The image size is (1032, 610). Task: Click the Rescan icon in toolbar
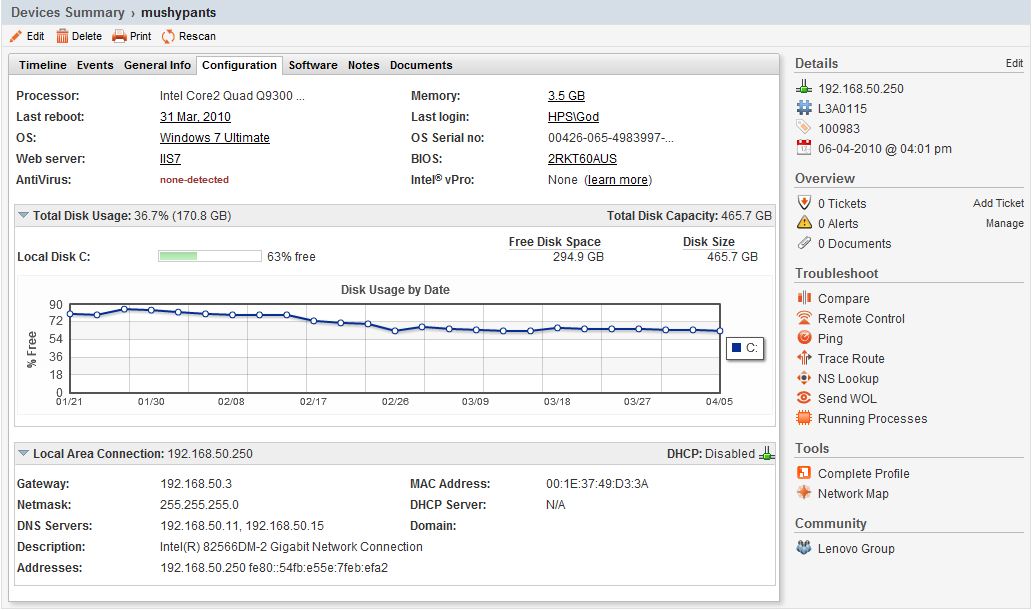168,36
